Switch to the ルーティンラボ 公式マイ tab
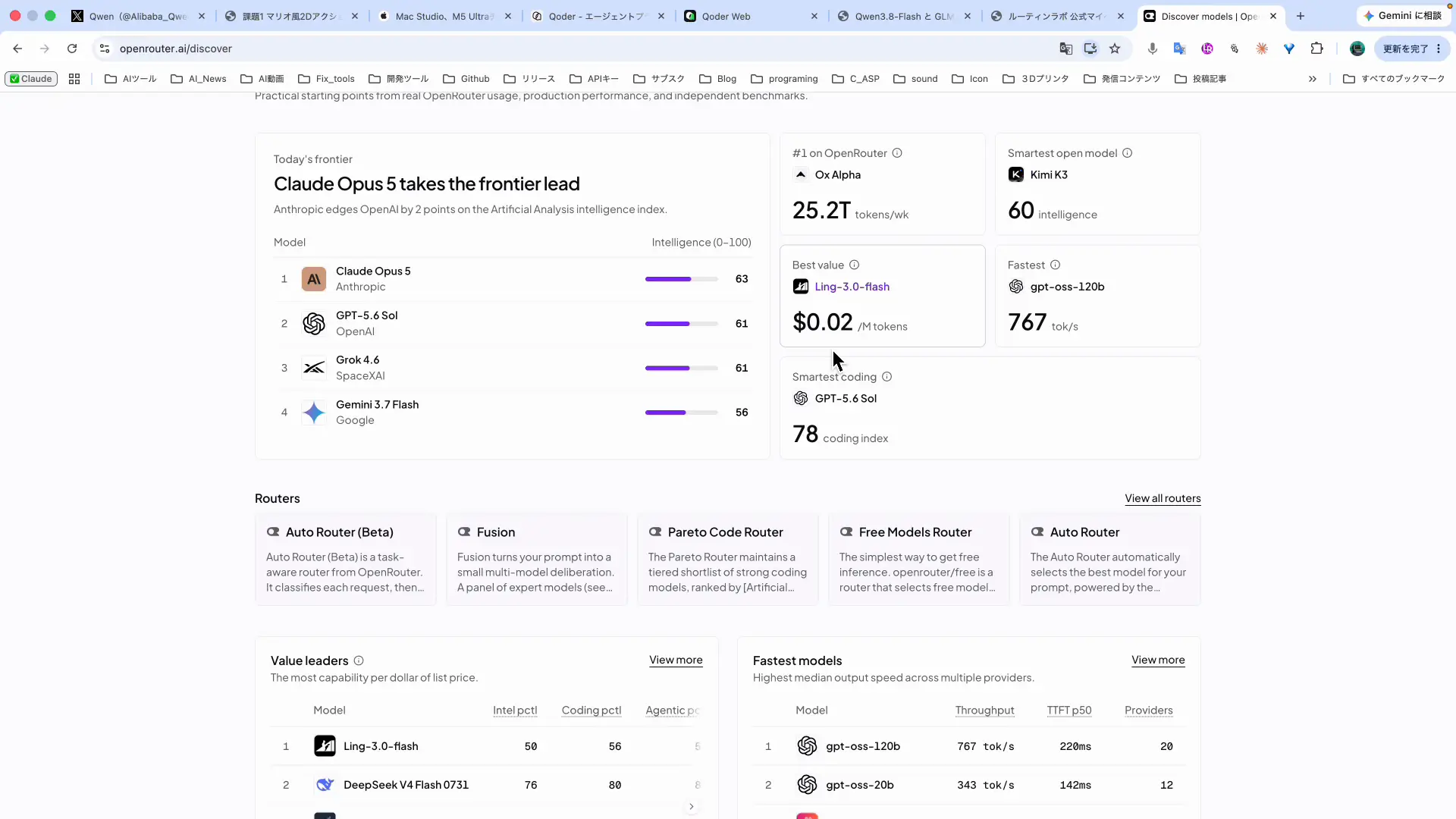1456x819 pixels. (x=1057, y=16)
